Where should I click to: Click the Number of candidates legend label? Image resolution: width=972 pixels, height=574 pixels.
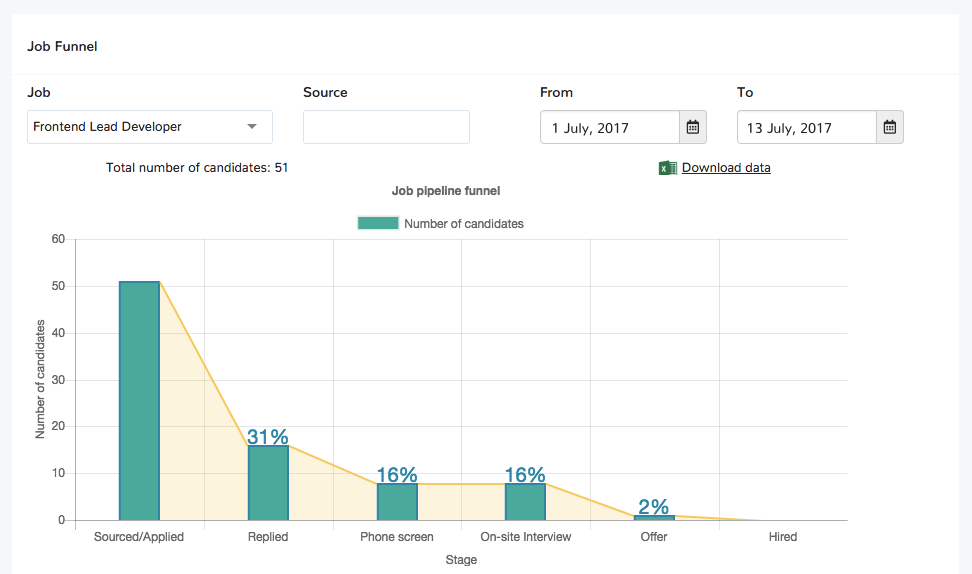(464, 224)
